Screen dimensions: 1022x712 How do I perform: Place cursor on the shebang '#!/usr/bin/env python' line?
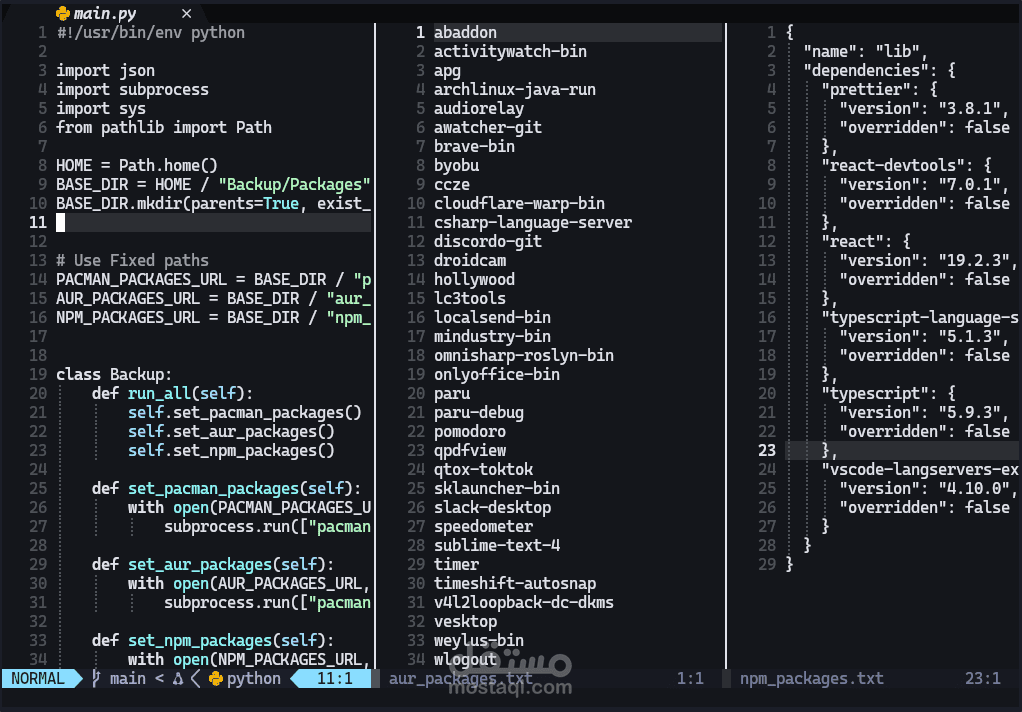click(151, 33)
